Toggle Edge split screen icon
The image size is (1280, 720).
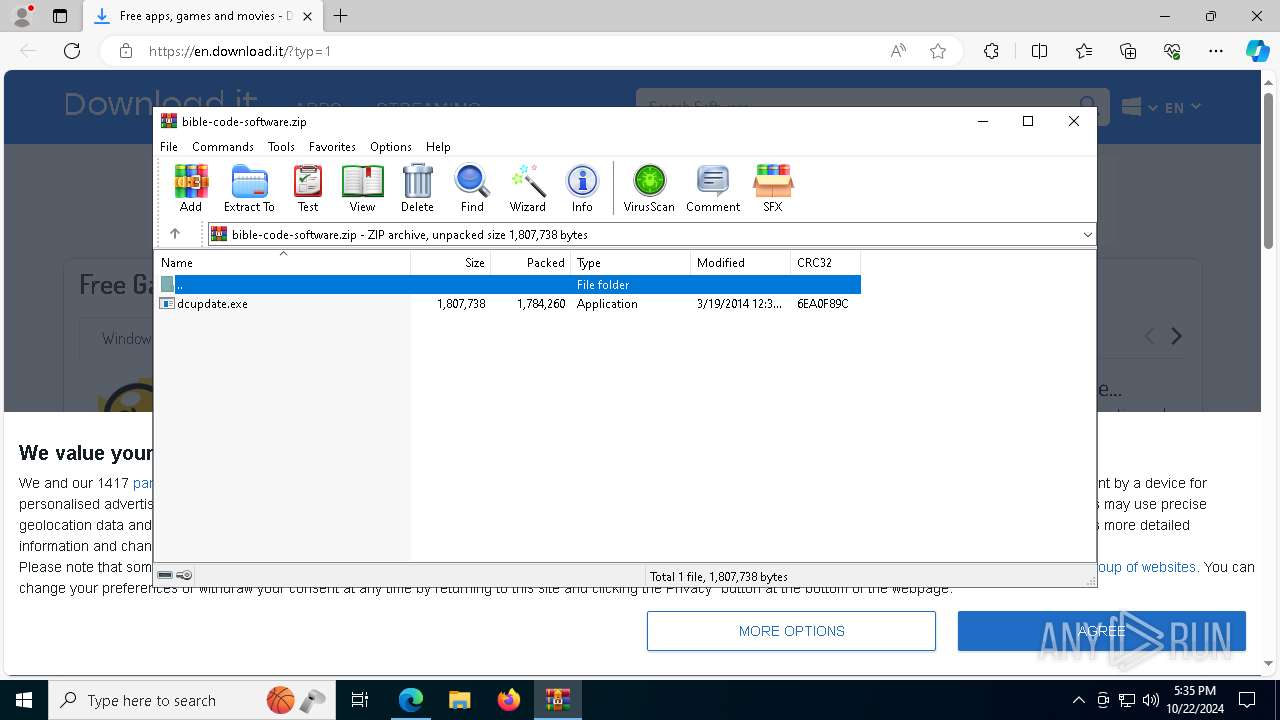pos(1039,51)
